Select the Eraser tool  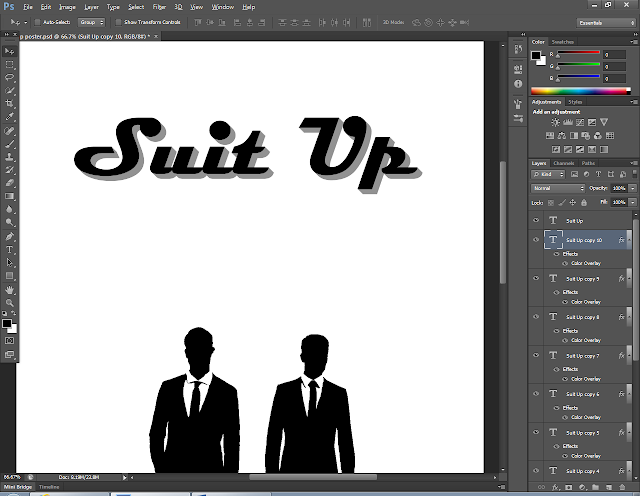click(x=9, y=183)
